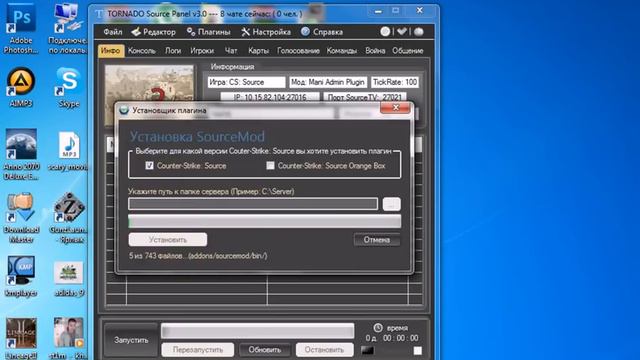Click the Обновить button

coord(264,350)
